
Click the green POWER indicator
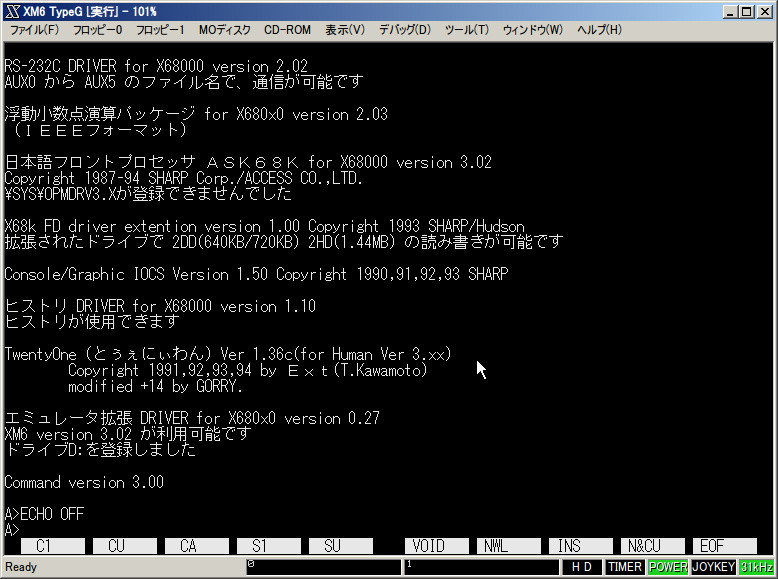point(668,567)
